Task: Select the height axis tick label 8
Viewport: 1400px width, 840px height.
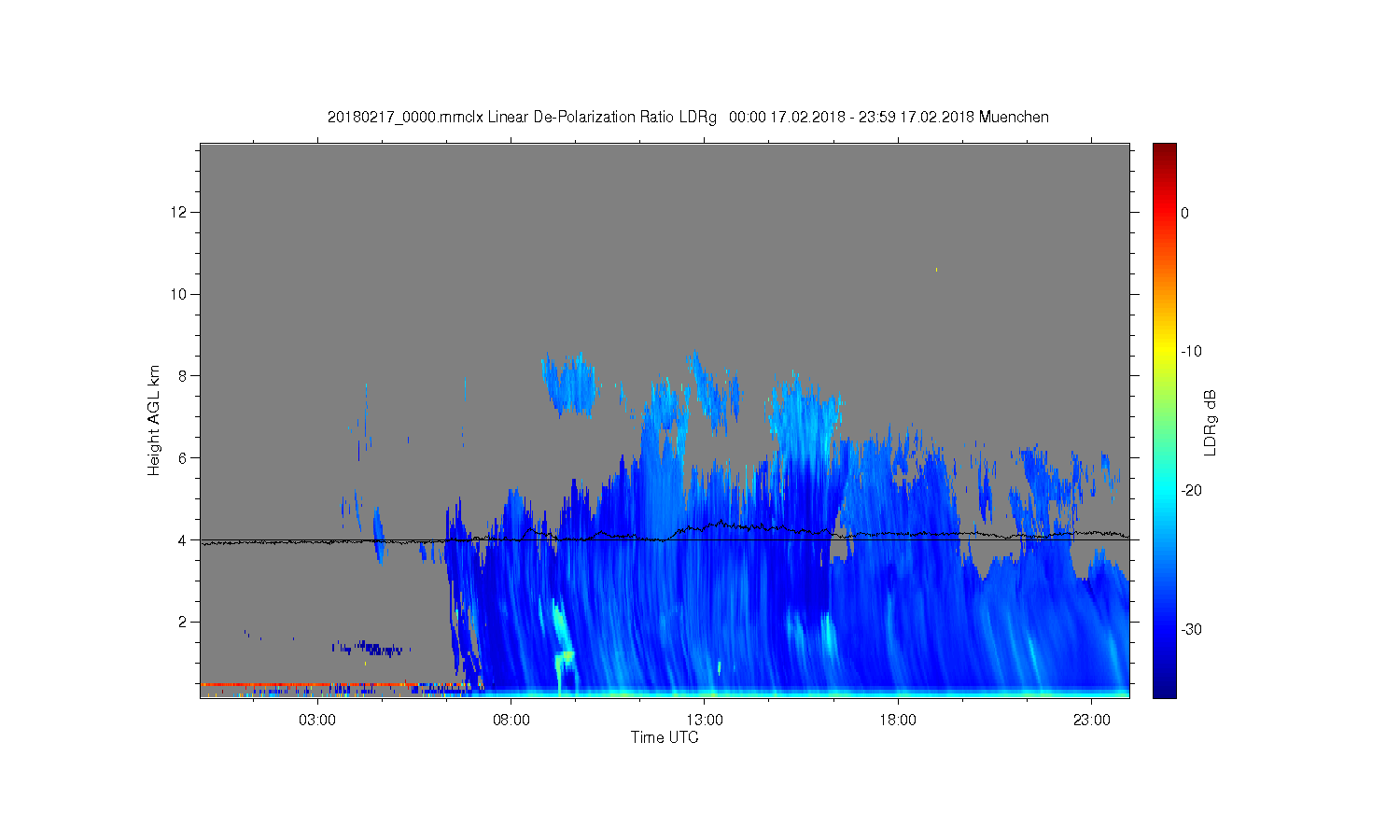Action: click(x=185, y=376)
